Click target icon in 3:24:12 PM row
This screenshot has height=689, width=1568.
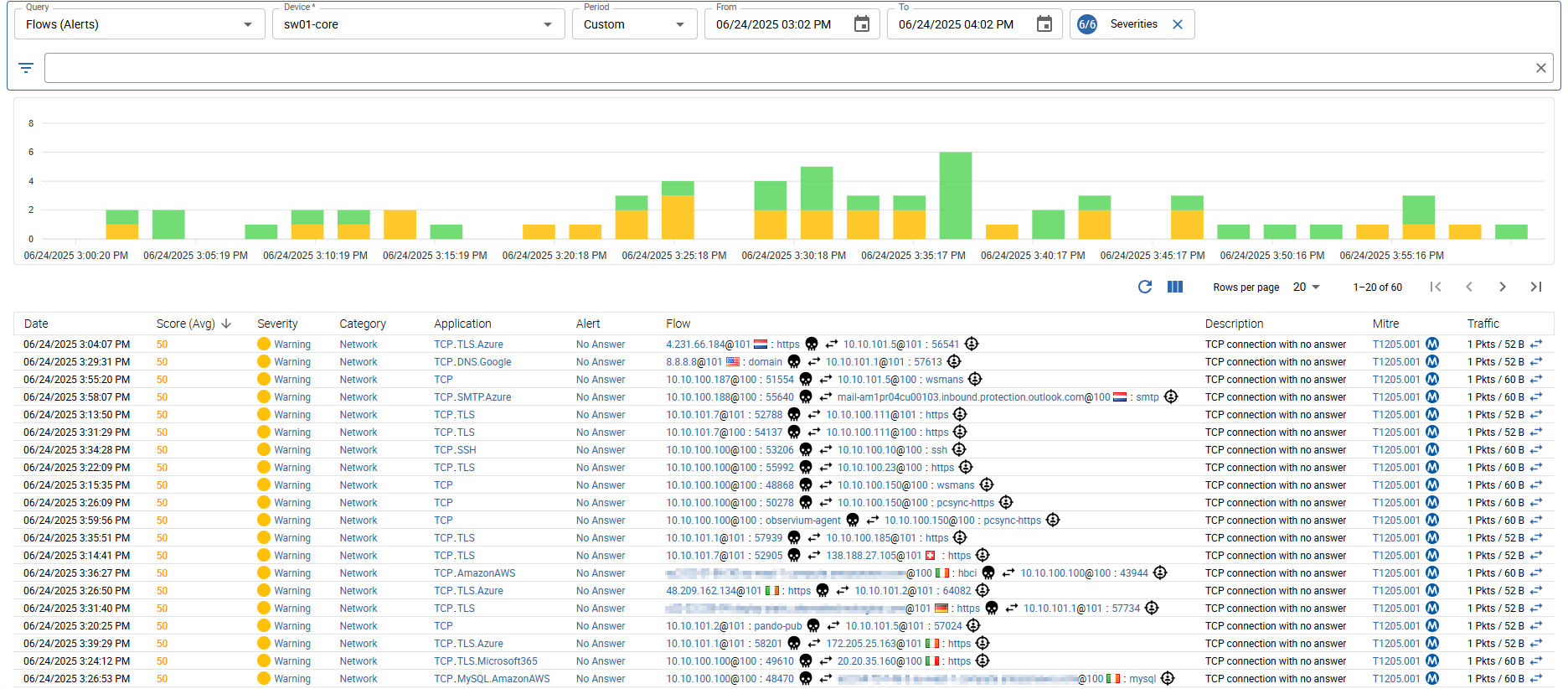point(983,661)
